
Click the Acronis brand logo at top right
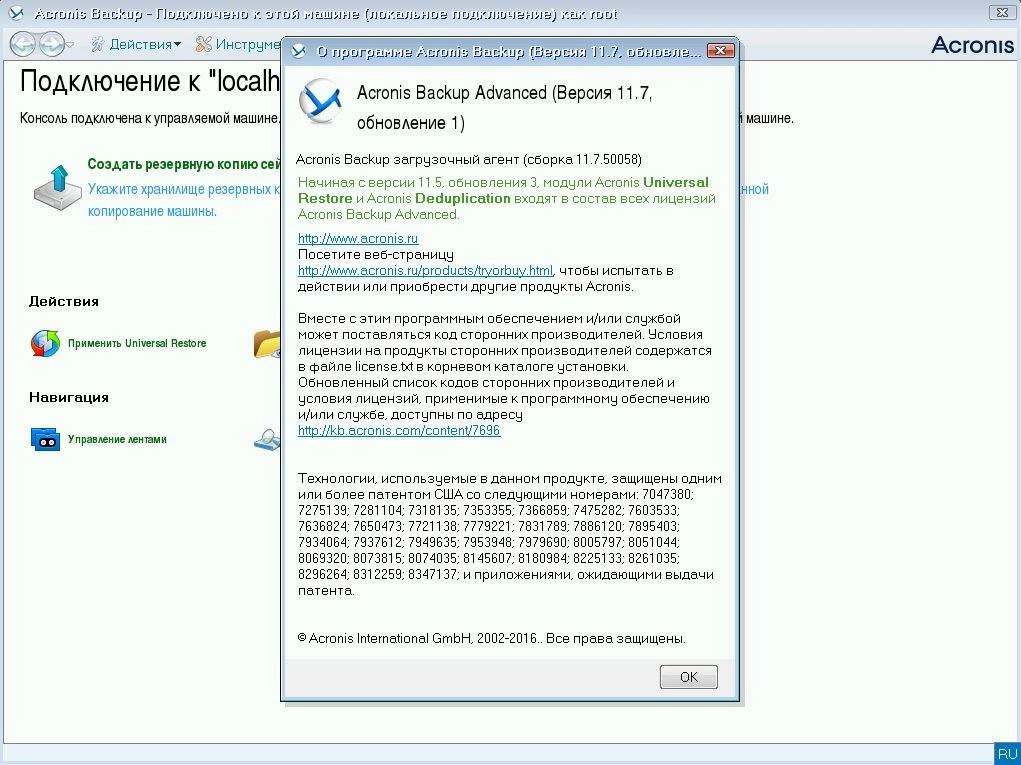tap(973, 44)
